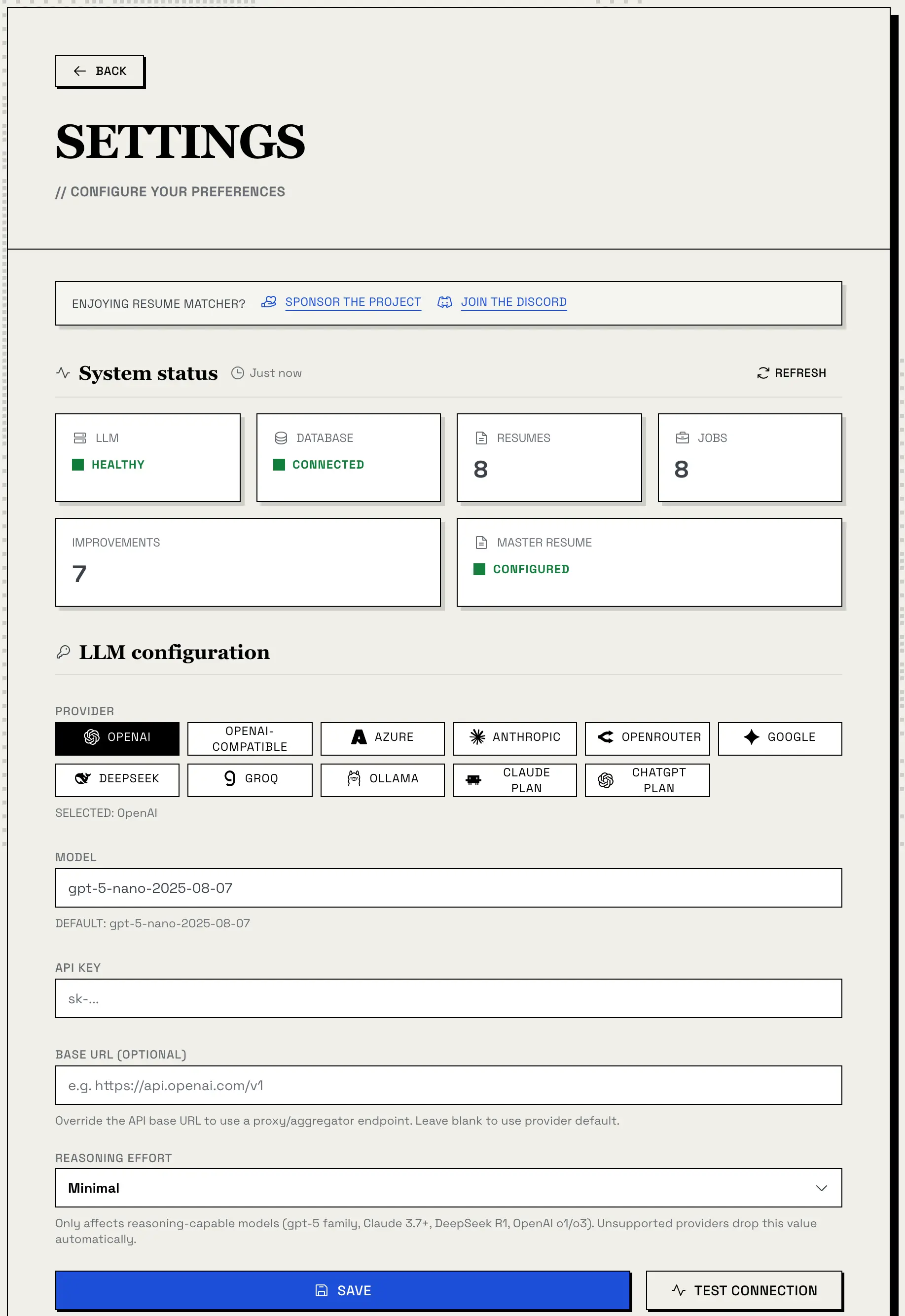The height and width of the screenshot is (1316, 905).
Task: Click the LLM server icon
Action: (x=80, y=439)
